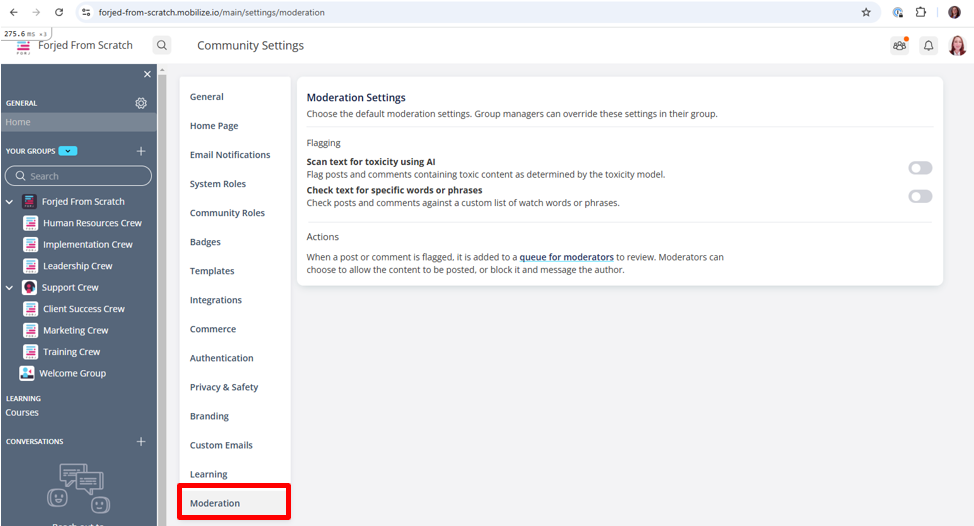Click the Client Success Crew group icon
974x526 pixels.
(30, 309)
